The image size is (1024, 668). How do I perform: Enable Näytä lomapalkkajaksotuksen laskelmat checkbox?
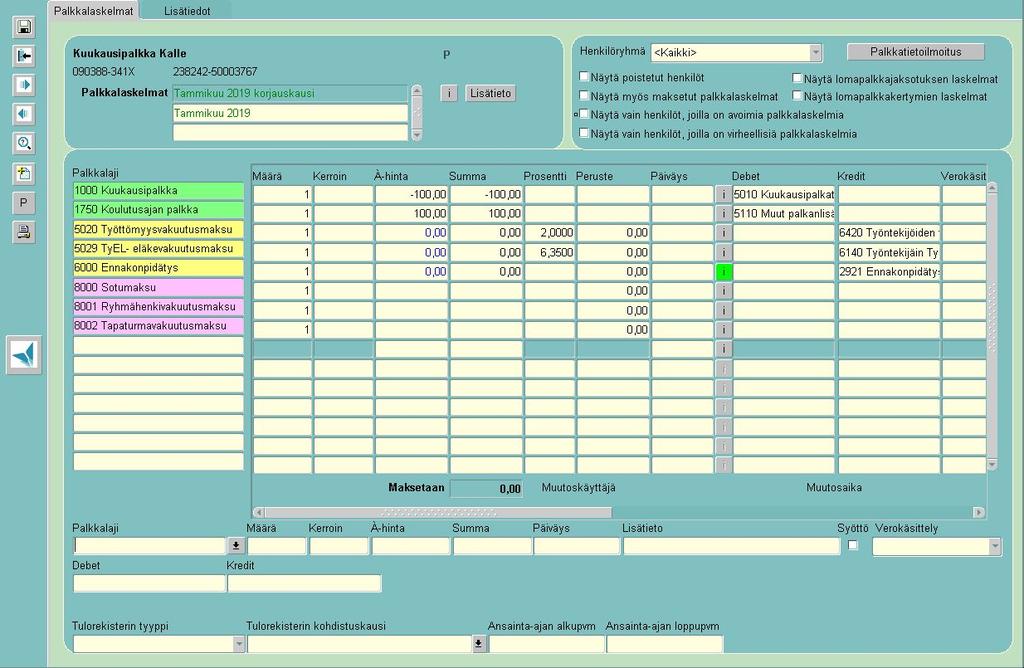797,78
